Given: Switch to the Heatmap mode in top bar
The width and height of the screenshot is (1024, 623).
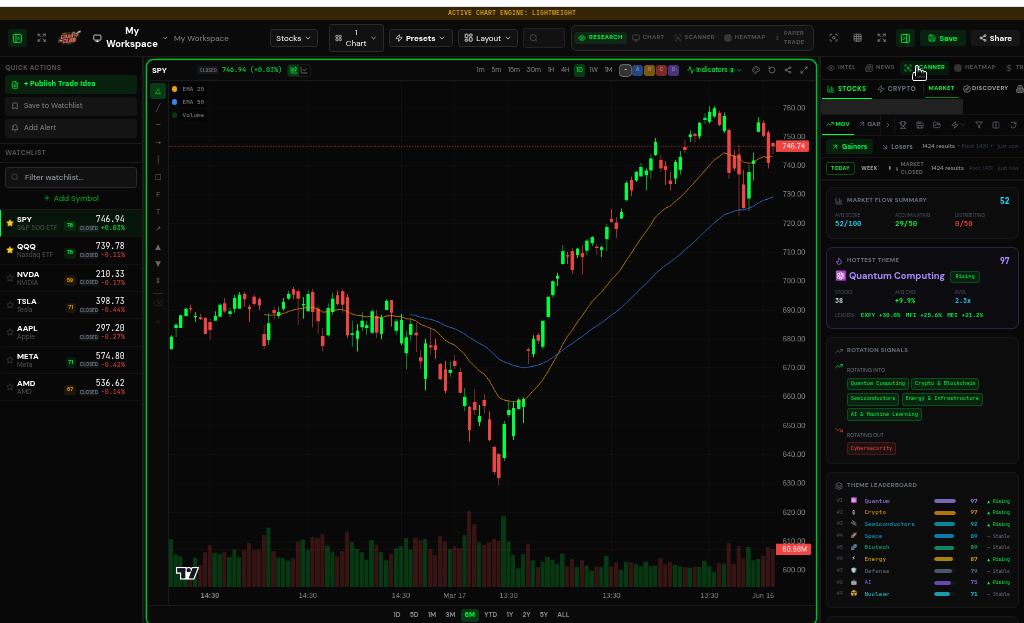Looking at the screenshot, I should 744,38.
